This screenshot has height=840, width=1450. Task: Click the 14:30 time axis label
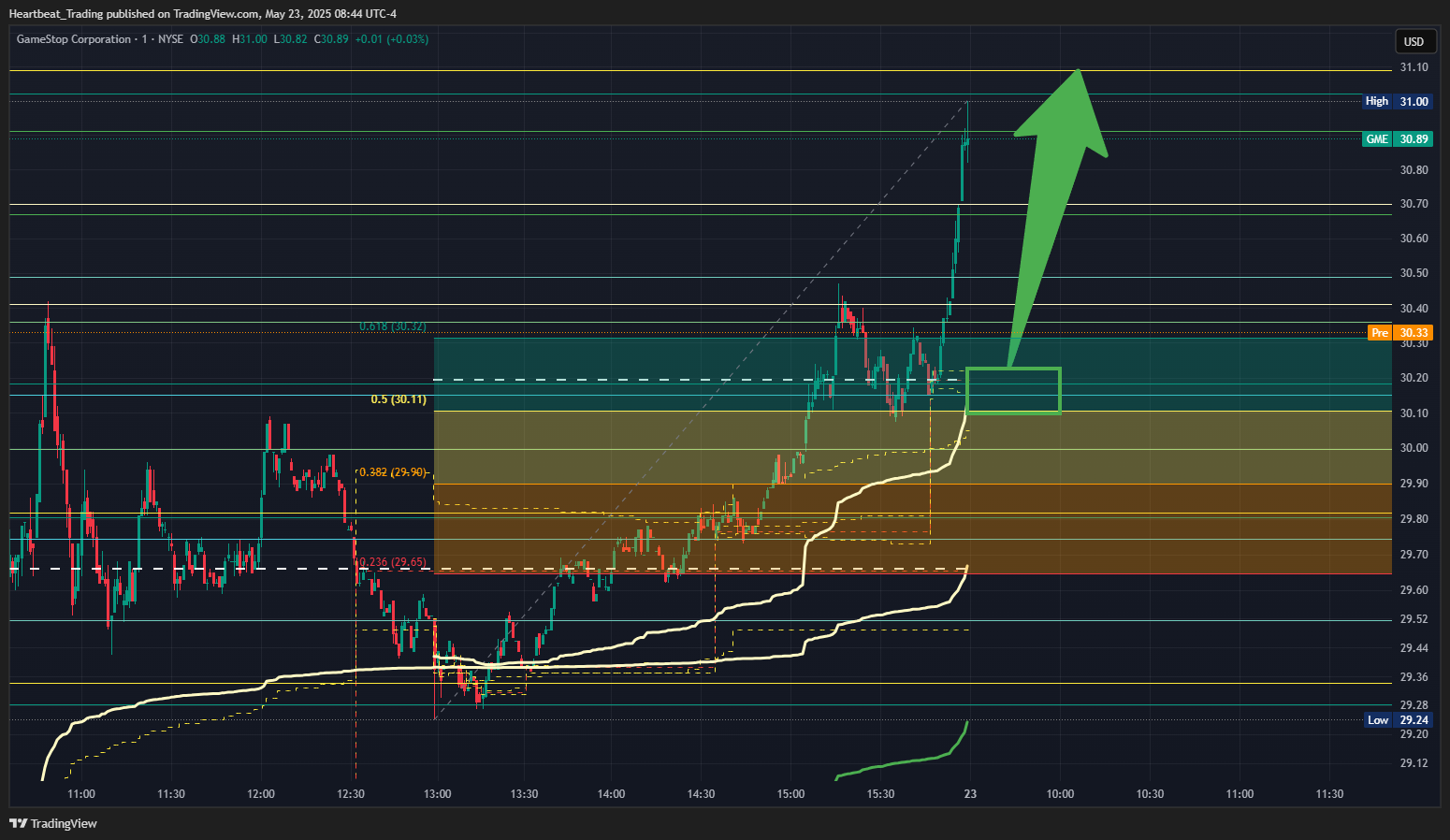pyautogui.click(x=701, y=794)
